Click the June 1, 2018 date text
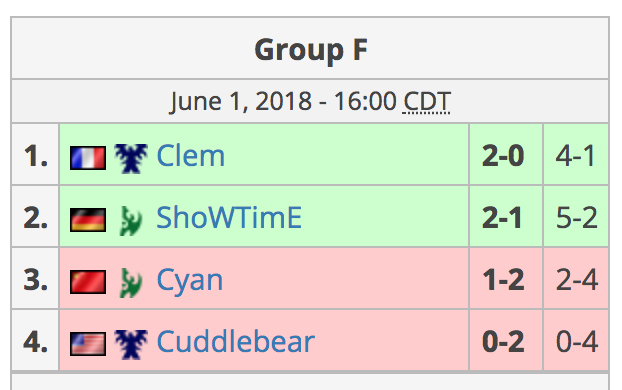The width and height of the screenshot is (622, 390). (x=241, y=102)
